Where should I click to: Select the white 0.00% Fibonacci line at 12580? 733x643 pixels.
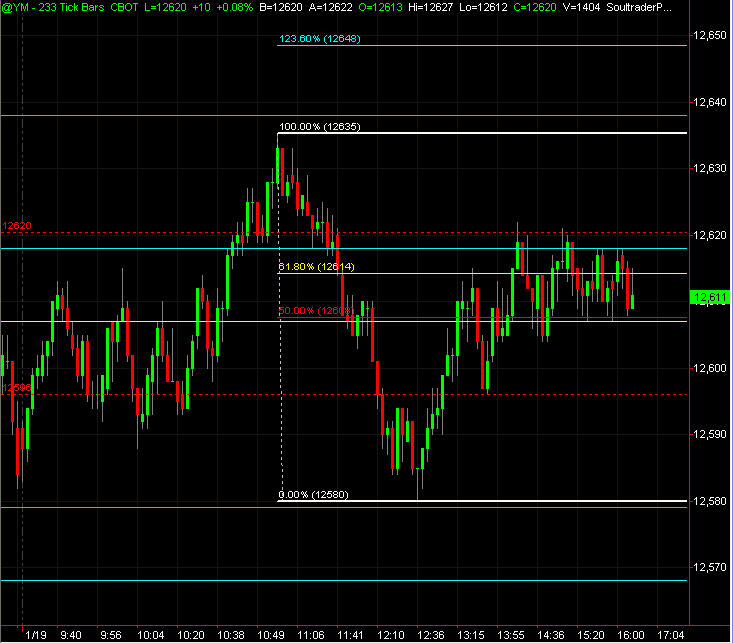point(482,501)
